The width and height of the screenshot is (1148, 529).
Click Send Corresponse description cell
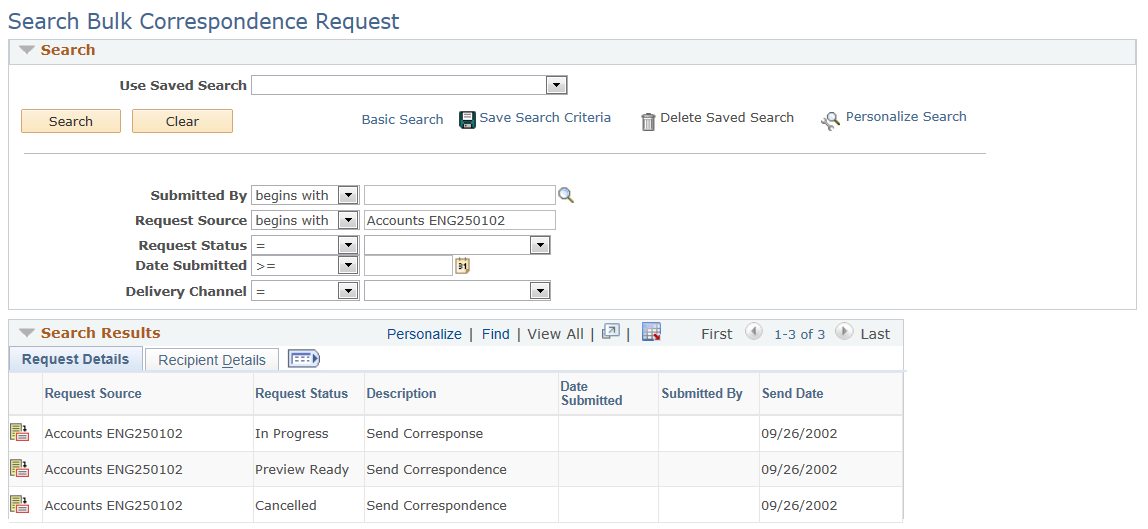coord(425,433)
